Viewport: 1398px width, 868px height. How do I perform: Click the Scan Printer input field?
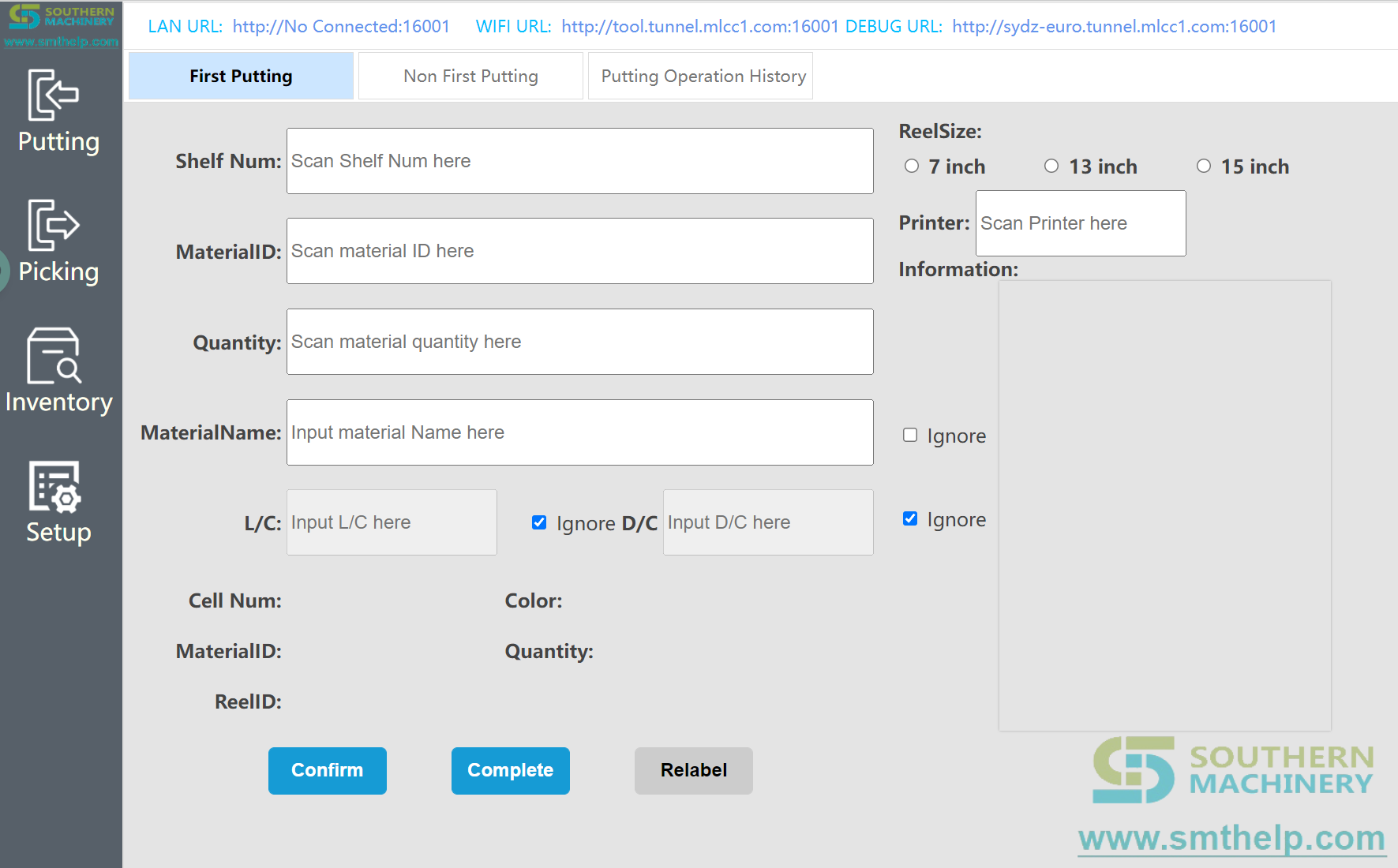coord(1080,223)
